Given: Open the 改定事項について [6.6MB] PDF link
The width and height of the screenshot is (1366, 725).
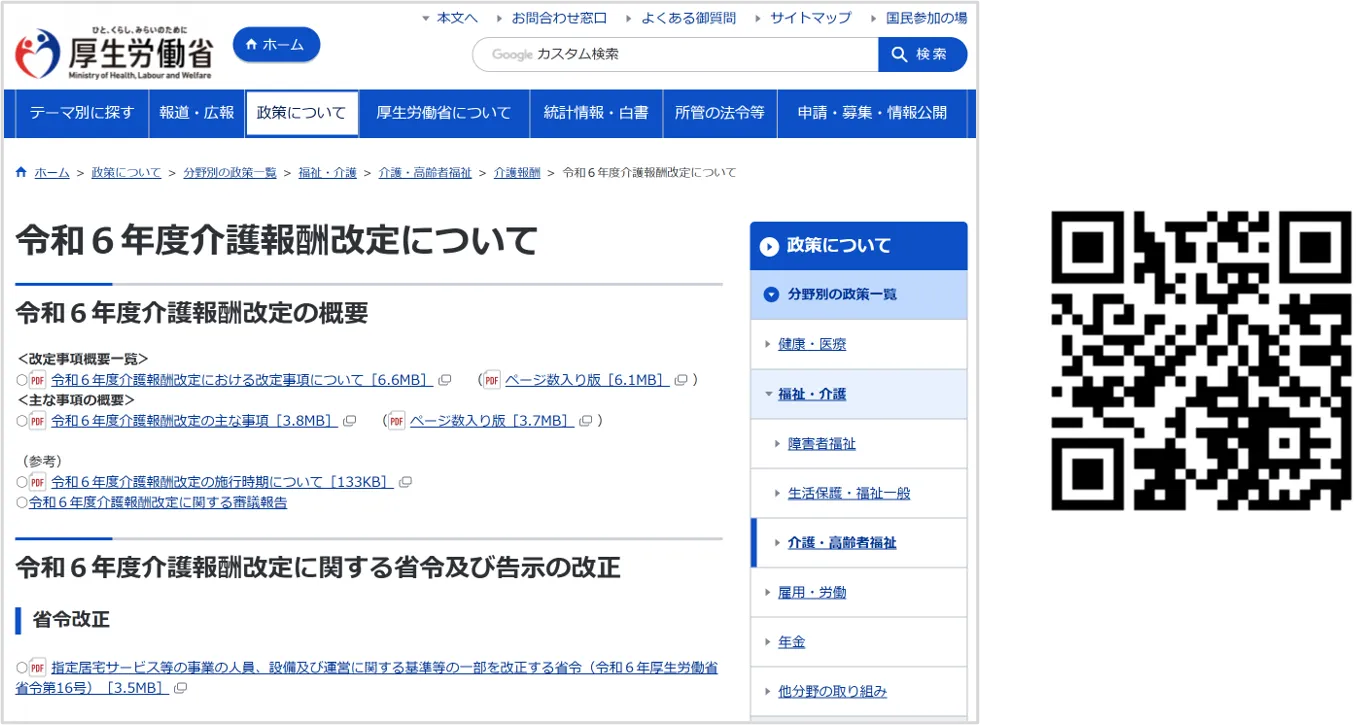Looking at the screenshot, I should [241, 380].
